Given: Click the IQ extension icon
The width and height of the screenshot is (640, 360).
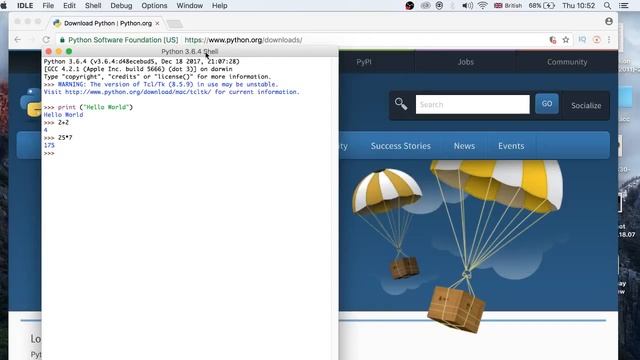Looking at the screenshot, I should click(582, 40).
